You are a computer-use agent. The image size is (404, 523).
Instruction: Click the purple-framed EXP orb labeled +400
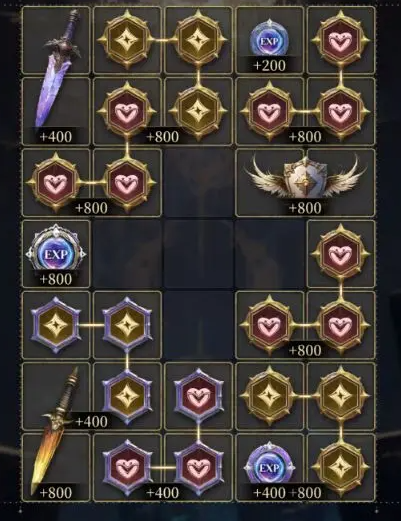click(270, 467)
